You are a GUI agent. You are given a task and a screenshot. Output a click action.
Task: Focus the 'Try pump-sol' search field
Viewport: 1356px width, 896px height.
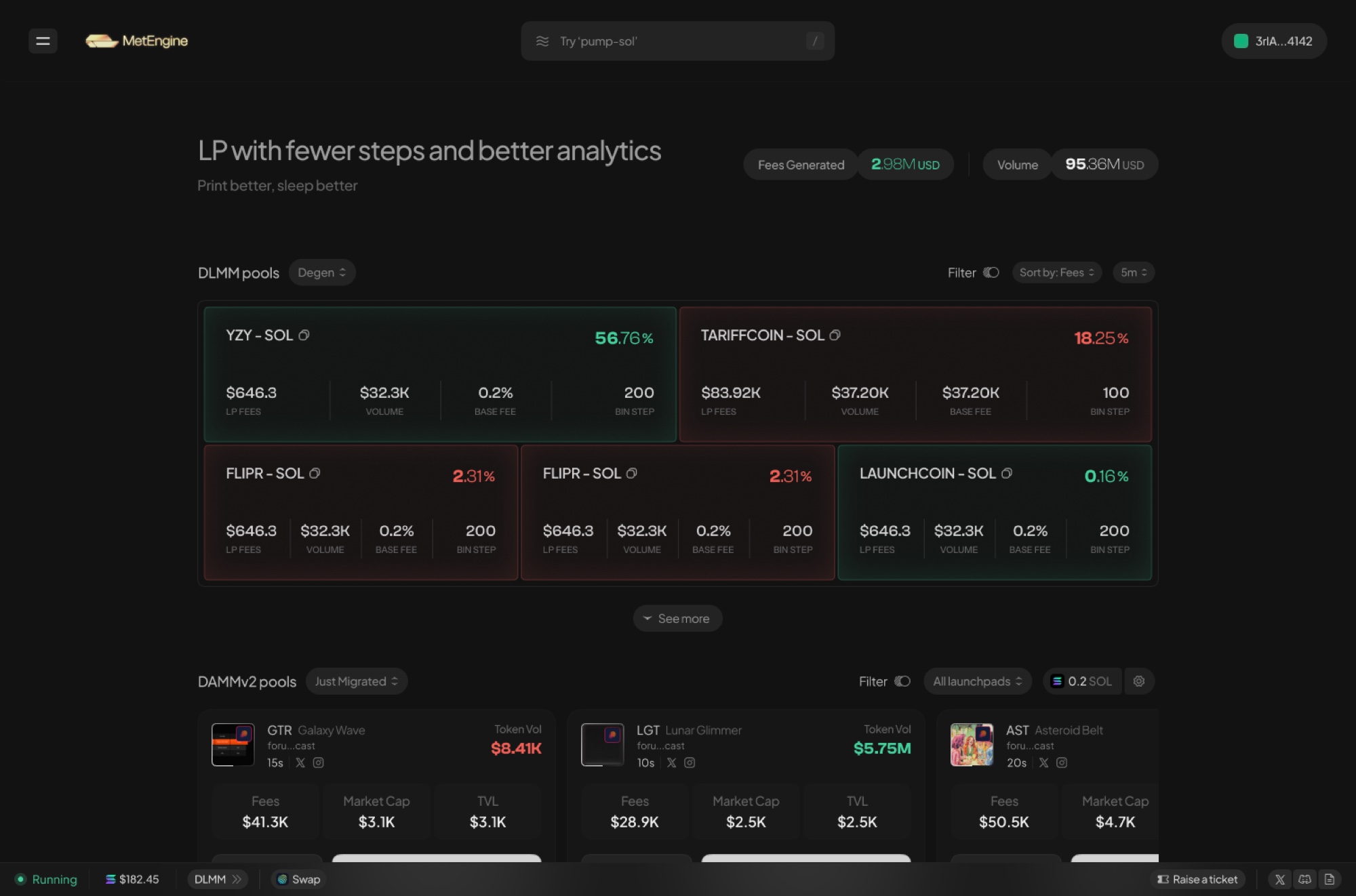[x=677, y=41]
